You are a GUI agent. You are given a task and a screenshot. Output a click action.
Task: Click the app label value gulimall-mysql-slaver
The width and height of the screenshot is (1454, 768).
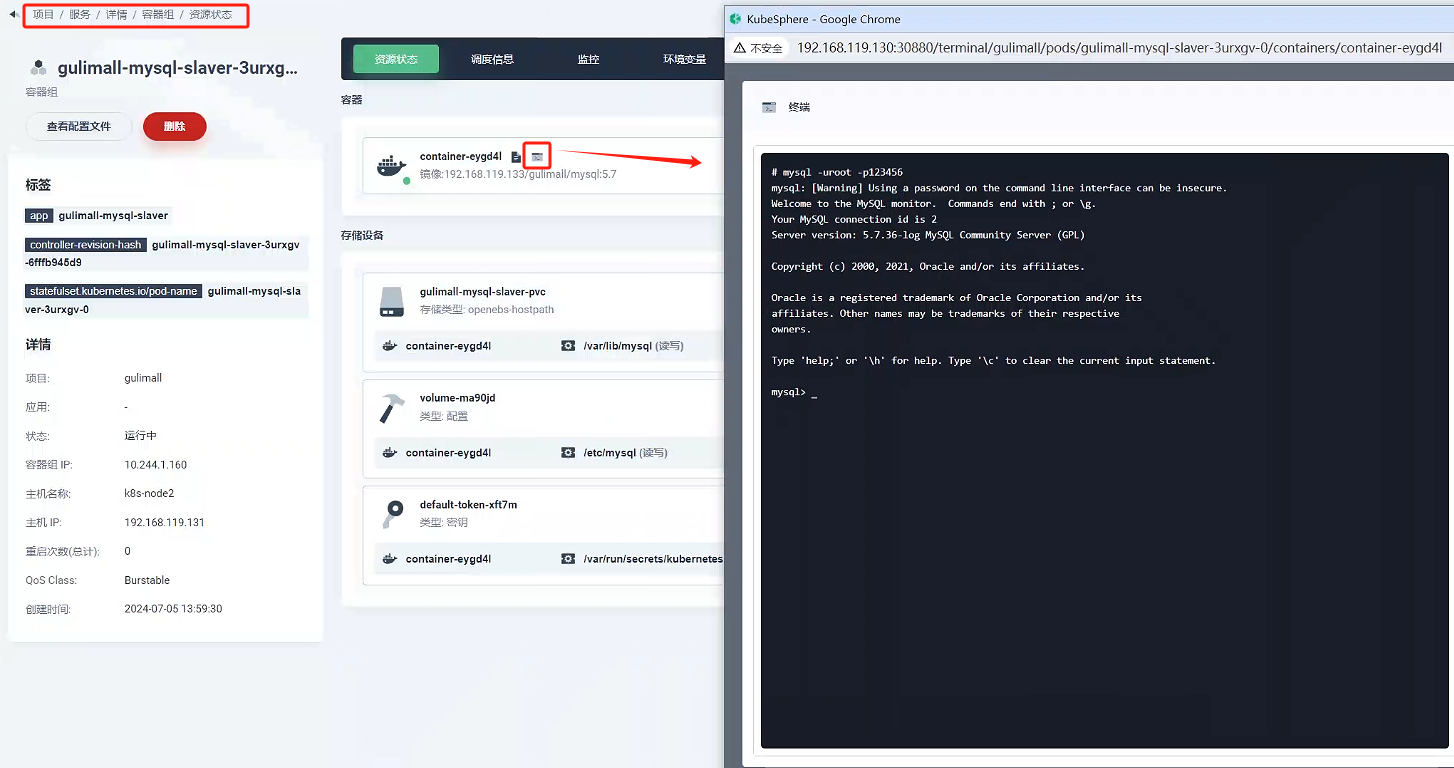click(x=113, y=215)
